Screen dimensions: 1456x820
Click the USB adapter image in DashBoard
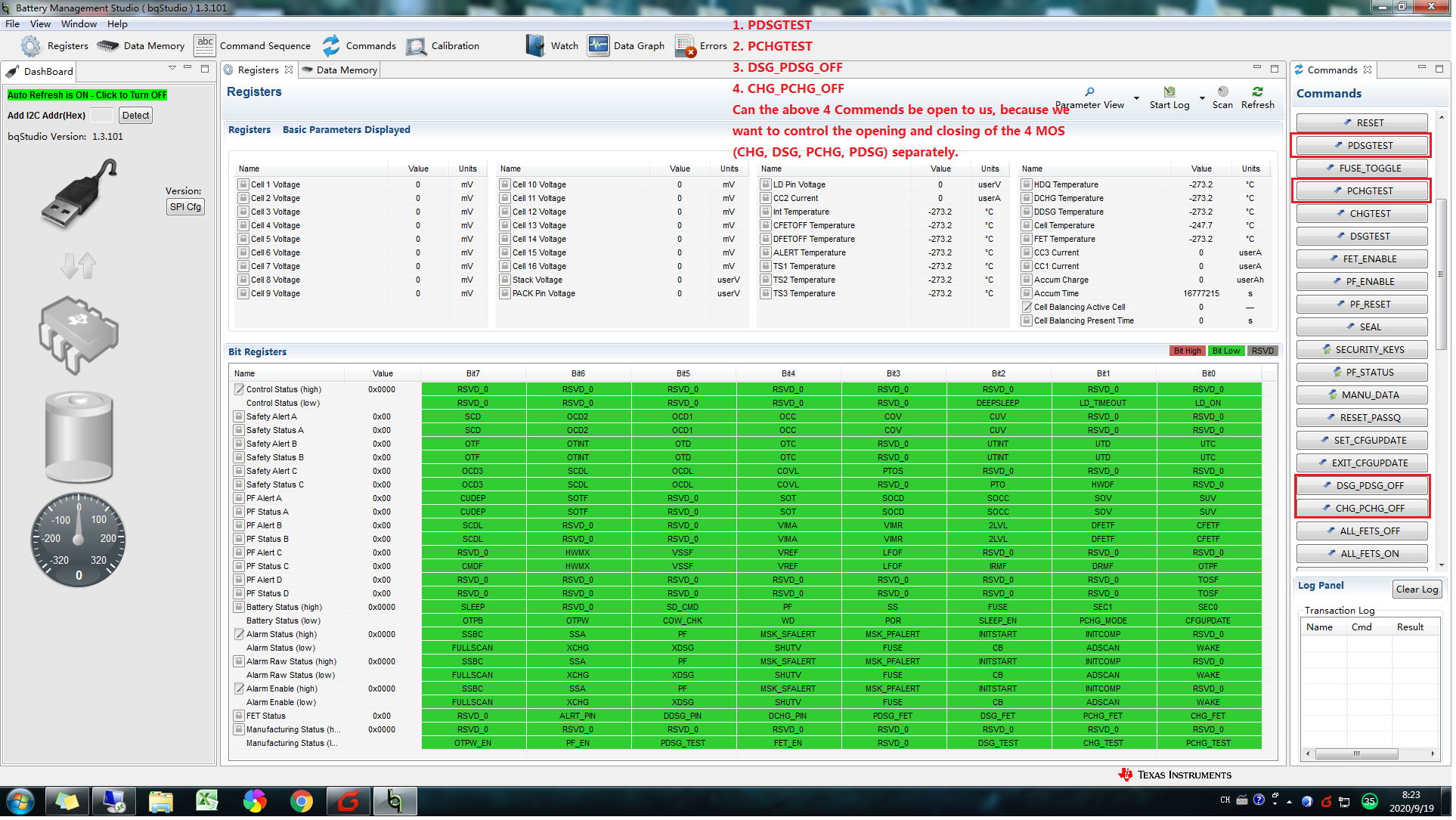tap(79, 194)
